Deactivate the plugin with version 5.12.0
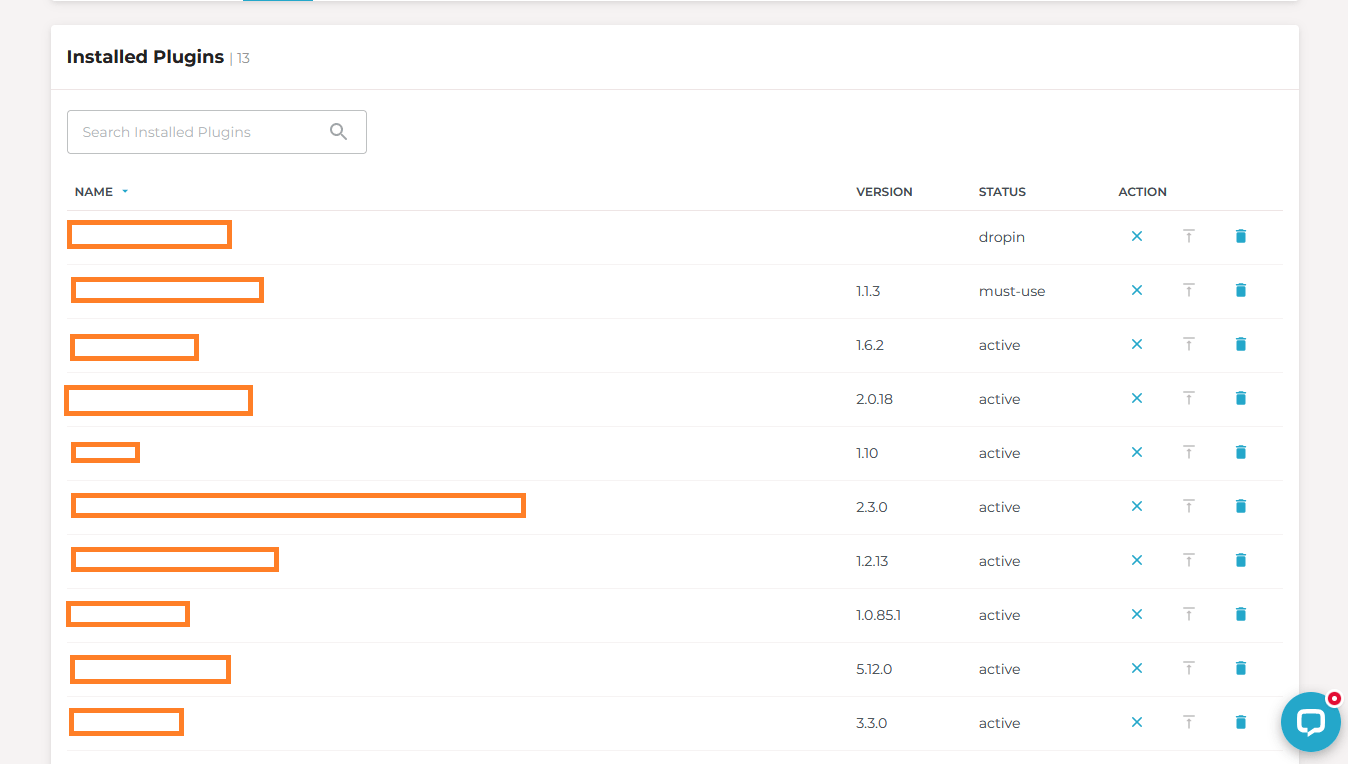The width and height of the screenshot is (1348, 764). pos(1136,668)
